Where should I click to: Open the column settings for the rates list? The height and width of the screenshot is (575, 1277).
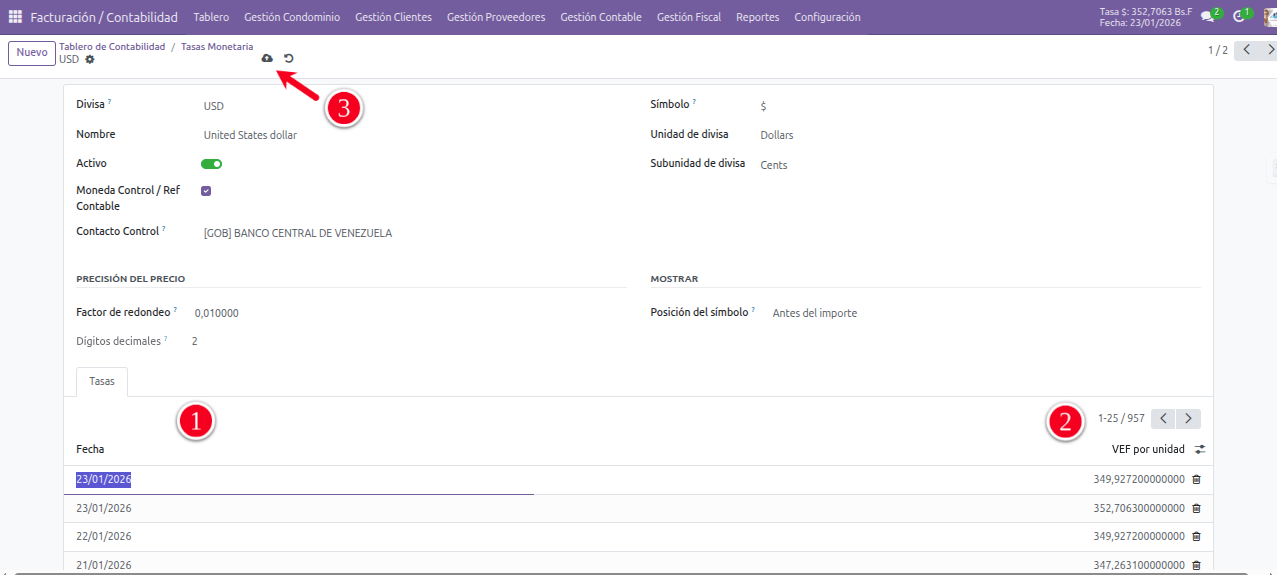pyautogui.click(x=1200, y=450)
